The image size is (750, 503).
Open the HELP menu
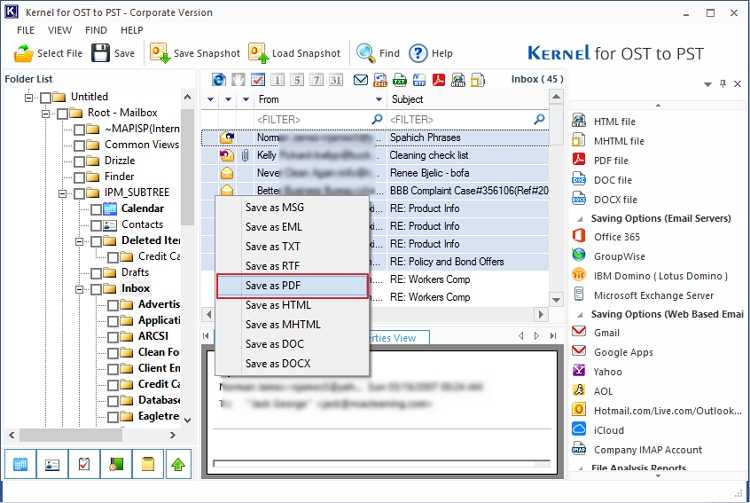132,30
